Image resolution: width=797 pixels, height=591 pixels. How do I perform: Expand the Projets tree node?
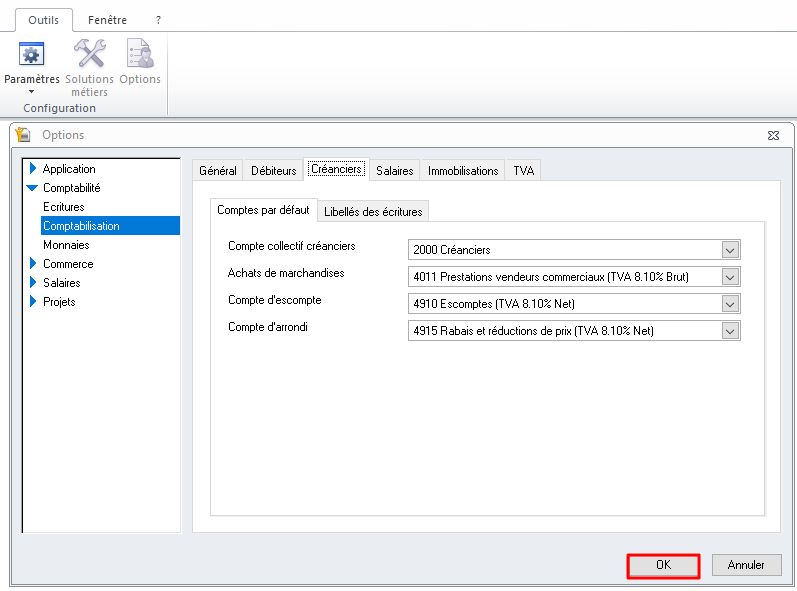click(x=33, y=302)
